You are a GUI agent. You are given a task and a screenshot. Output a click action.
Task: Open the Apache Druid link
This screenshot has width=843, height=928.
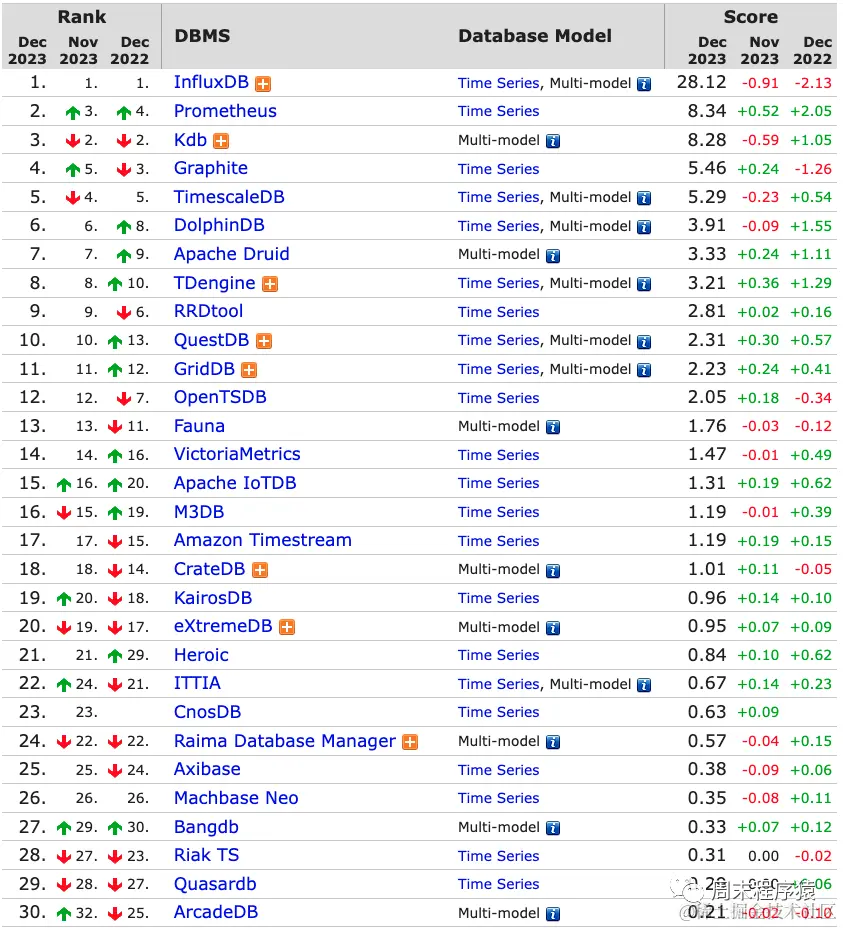(x=231, y=254)
